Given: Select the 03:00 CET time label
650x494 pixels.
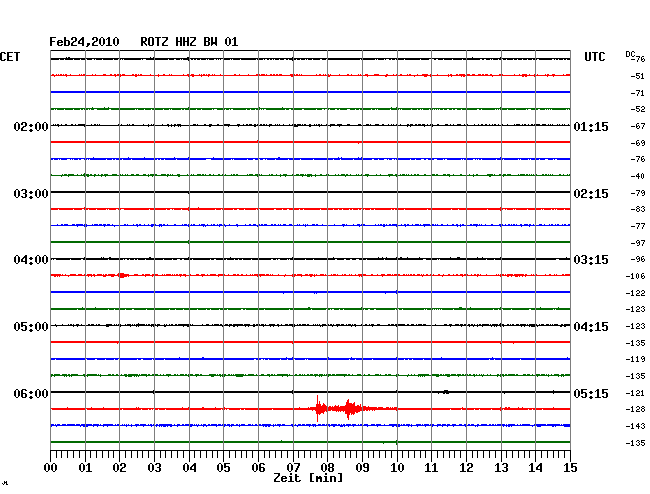Looking at the screenshot, I should click(x=31, y=194).
